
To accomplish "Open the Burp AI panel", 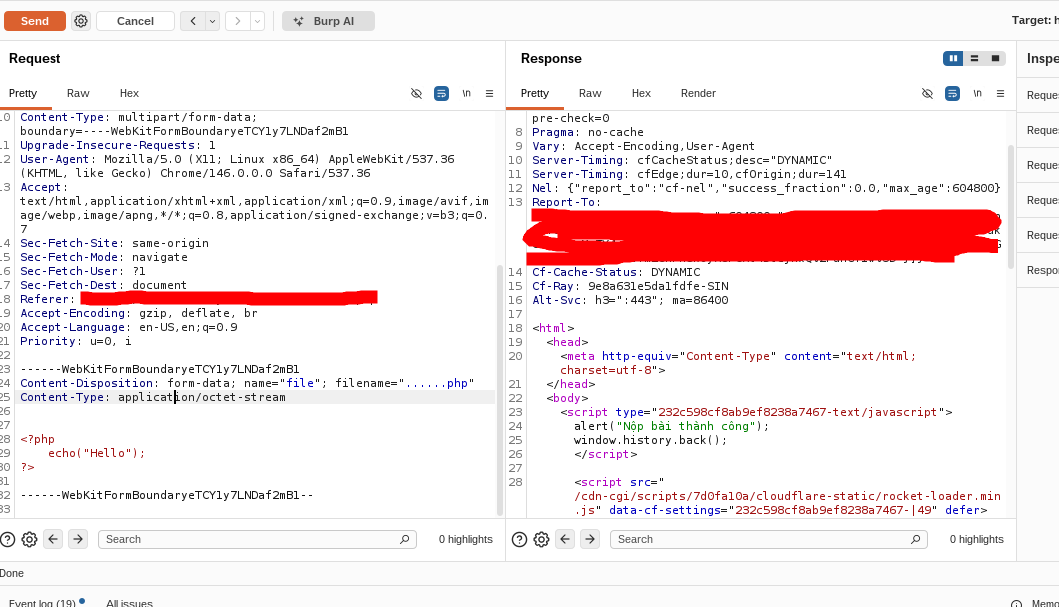I will pos(328,21).
